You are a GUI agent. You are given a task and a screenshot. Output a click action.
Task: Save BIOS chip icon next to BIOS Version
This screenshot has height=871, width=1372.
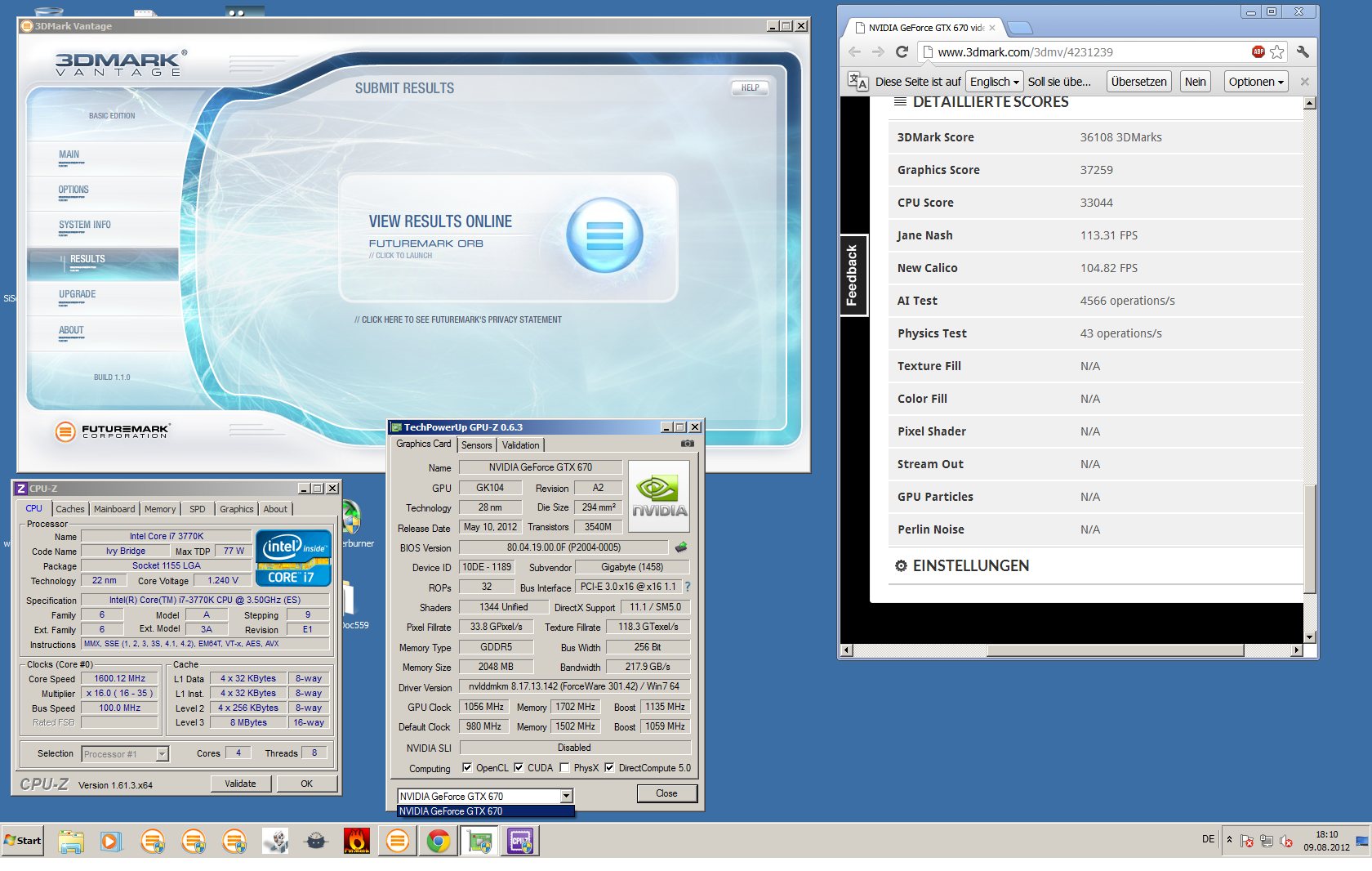pyautogui.click(x=681, y=547)
